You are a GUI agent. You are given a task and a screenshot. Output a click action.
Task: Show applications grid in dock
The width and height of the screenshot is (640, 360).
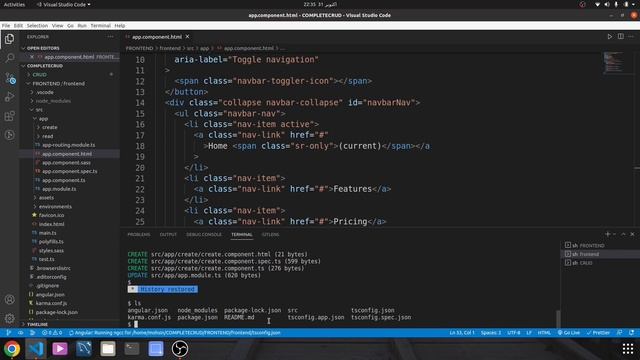click(628, 349)
